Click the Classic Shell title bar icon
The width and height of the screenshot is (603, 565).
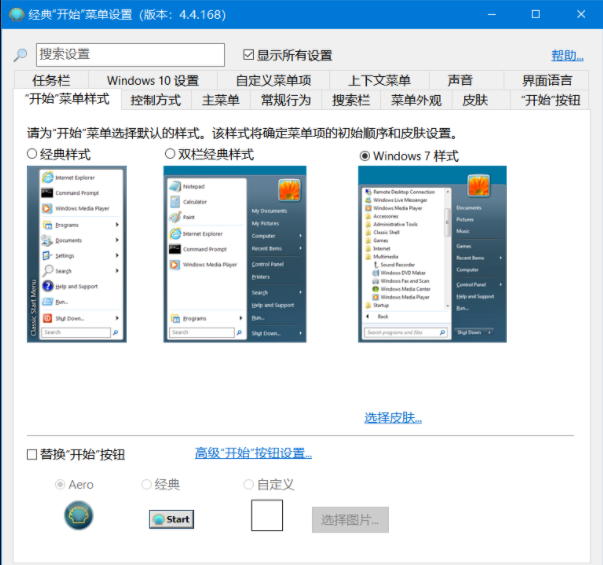(17, 15)
